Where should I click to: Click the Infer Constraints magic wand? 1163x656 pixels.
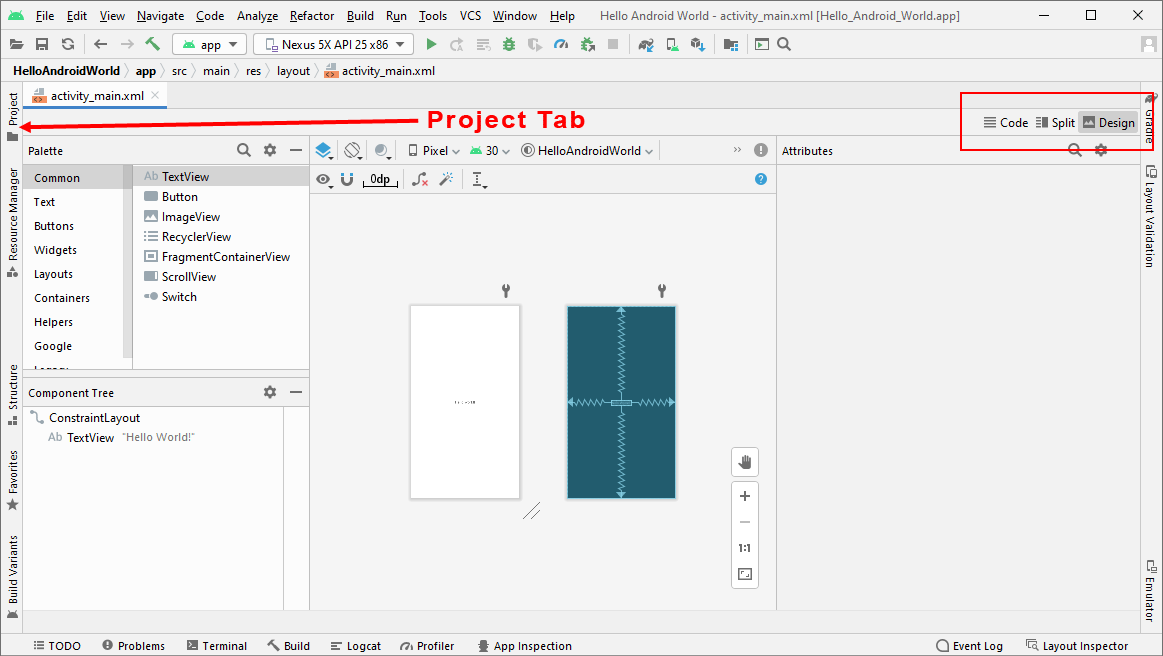point(447,180)
